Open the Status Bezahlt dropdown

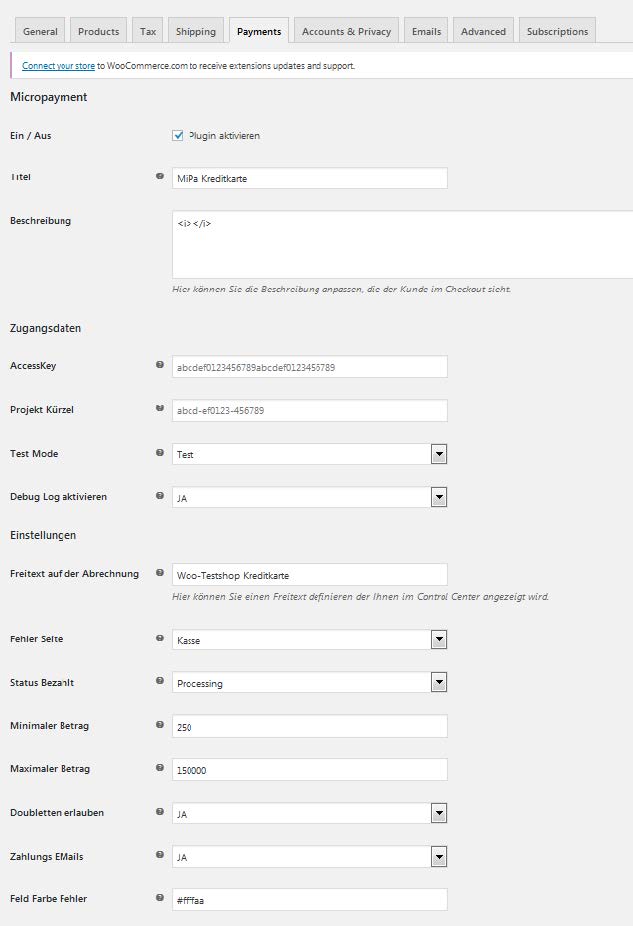pos(310,683)
